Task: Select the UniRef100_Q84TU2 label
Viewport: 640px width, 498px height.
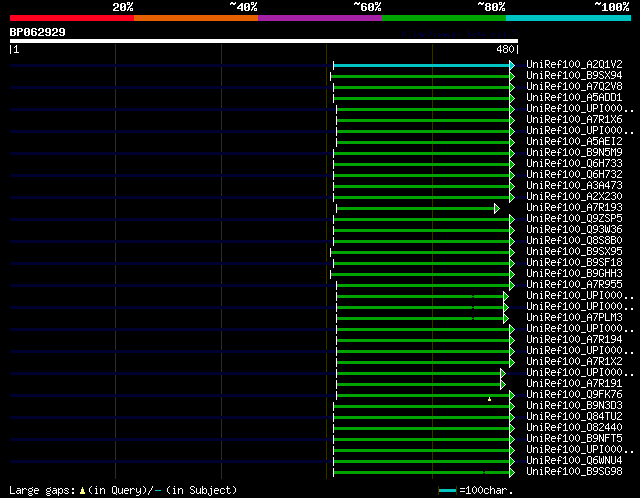Action: coord(574,417)
